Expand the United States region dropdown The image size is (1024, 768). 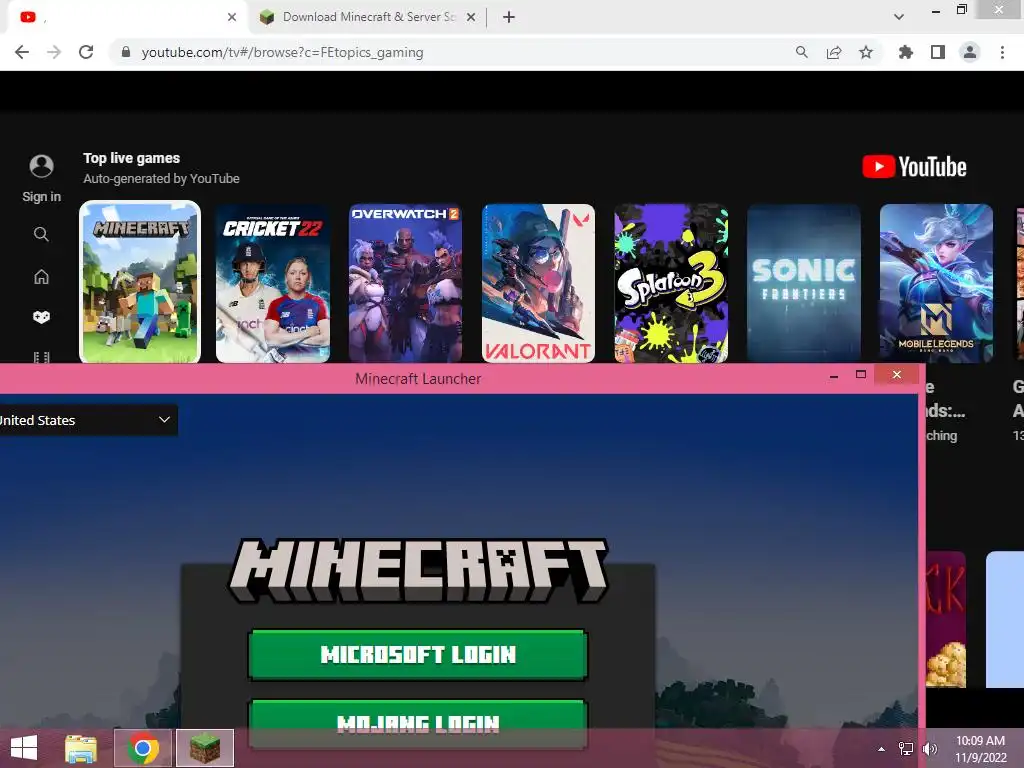tap(88, 420)
